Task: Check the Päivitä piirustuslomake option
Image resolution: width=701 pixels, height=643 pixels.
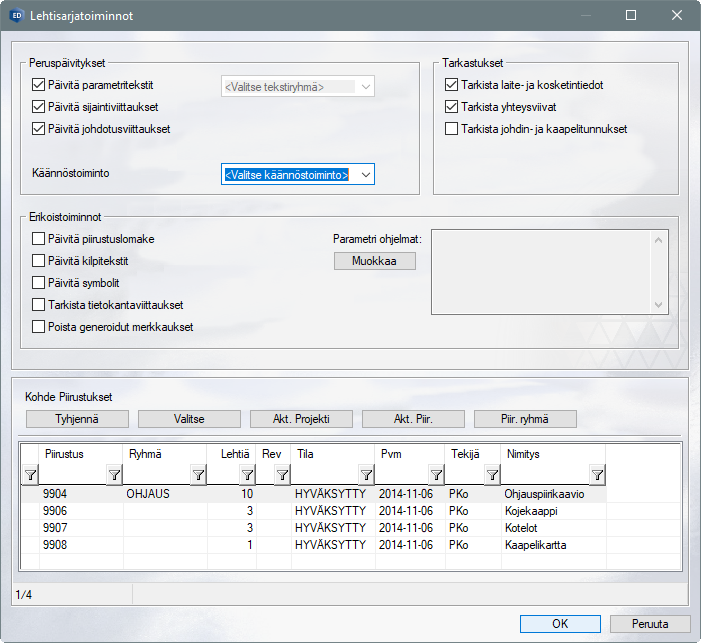Action: click(39, 239)
